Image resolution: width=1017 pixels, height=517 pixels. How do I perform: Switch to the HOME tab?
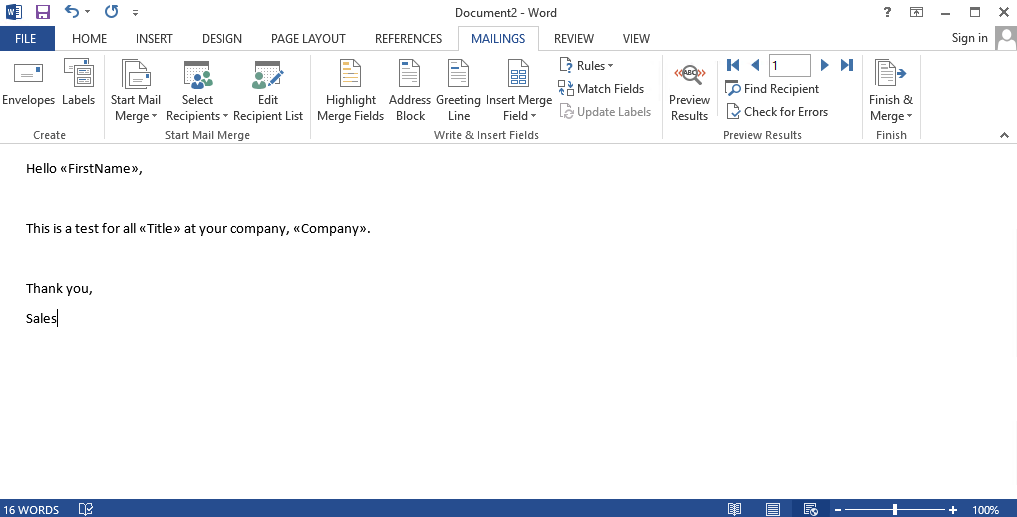(90, 38)
